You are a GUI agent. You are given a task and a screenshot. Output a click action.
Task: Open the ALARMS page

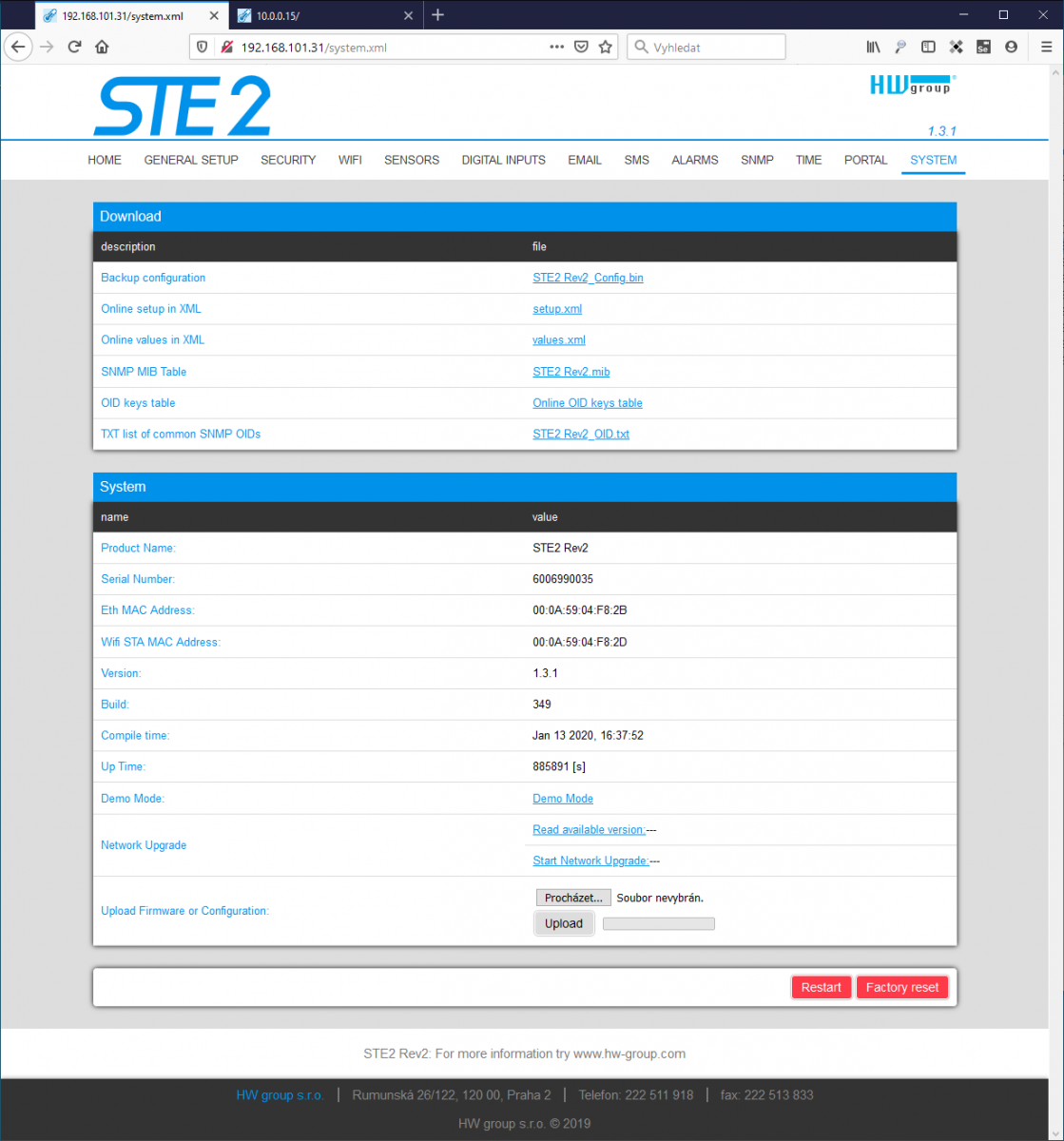(x=695, y=160)
